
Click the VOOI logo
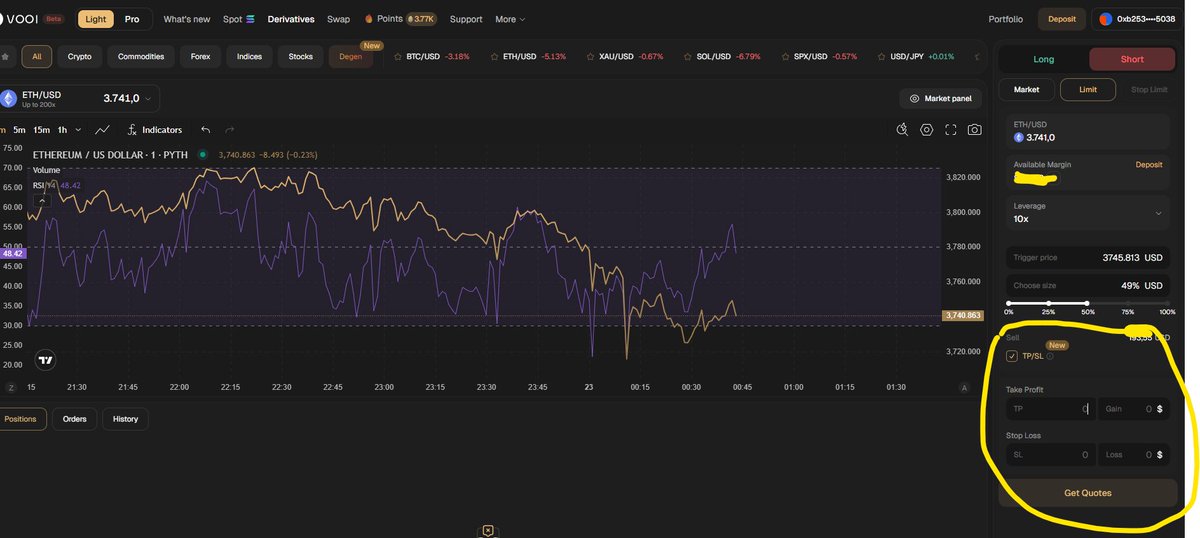(19, 19)
